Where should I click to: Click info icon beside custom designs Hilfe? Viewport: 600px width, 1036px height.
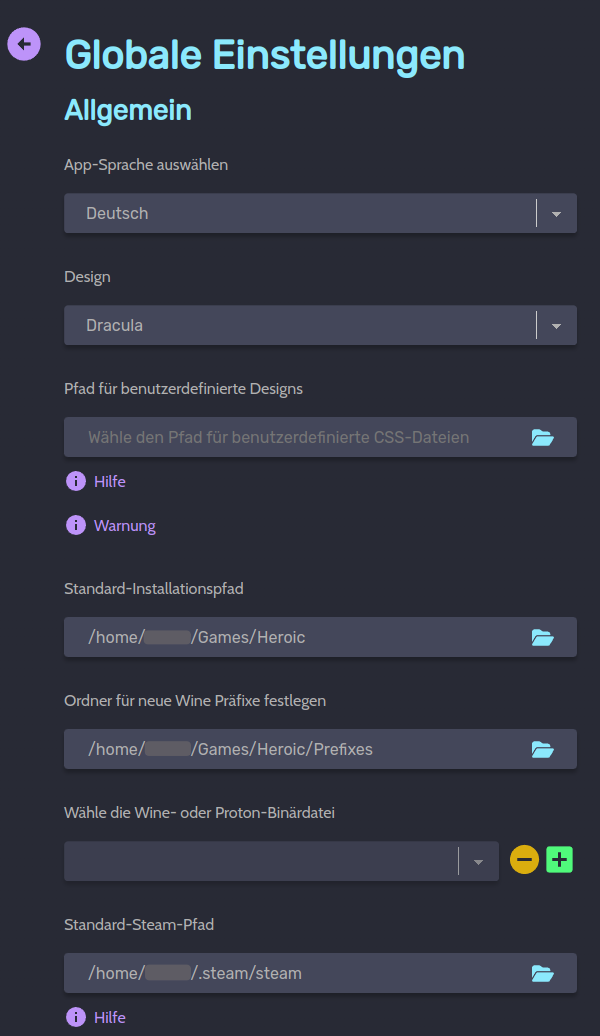tap(76, 481)
